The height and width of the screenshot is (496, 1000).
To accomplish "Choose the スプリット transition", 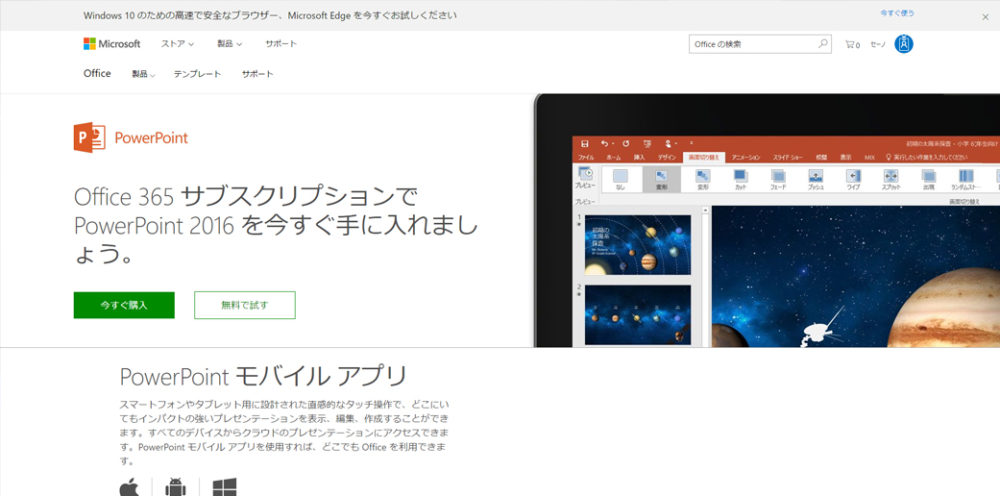I will [x=890, y=179].
